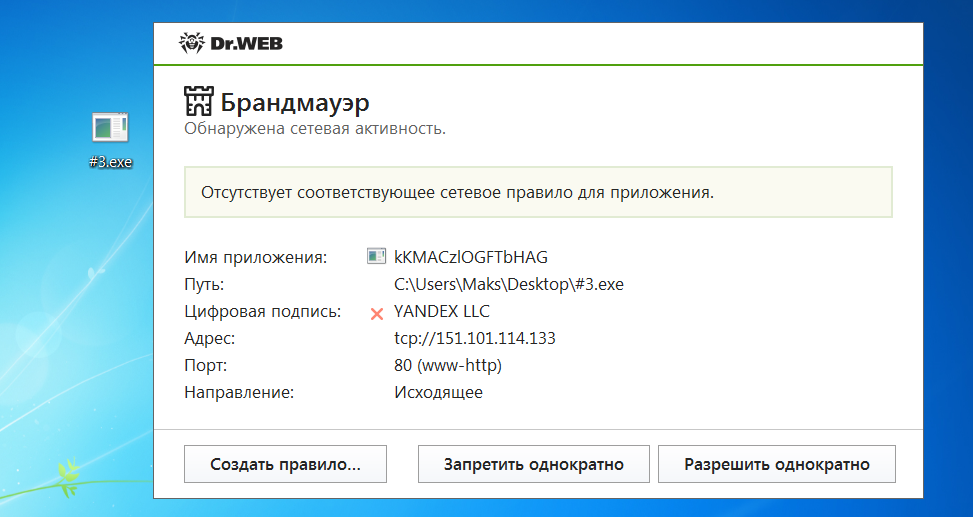Click the application icon beside kKMACzlOGFTbHAG

coord(376,256)
